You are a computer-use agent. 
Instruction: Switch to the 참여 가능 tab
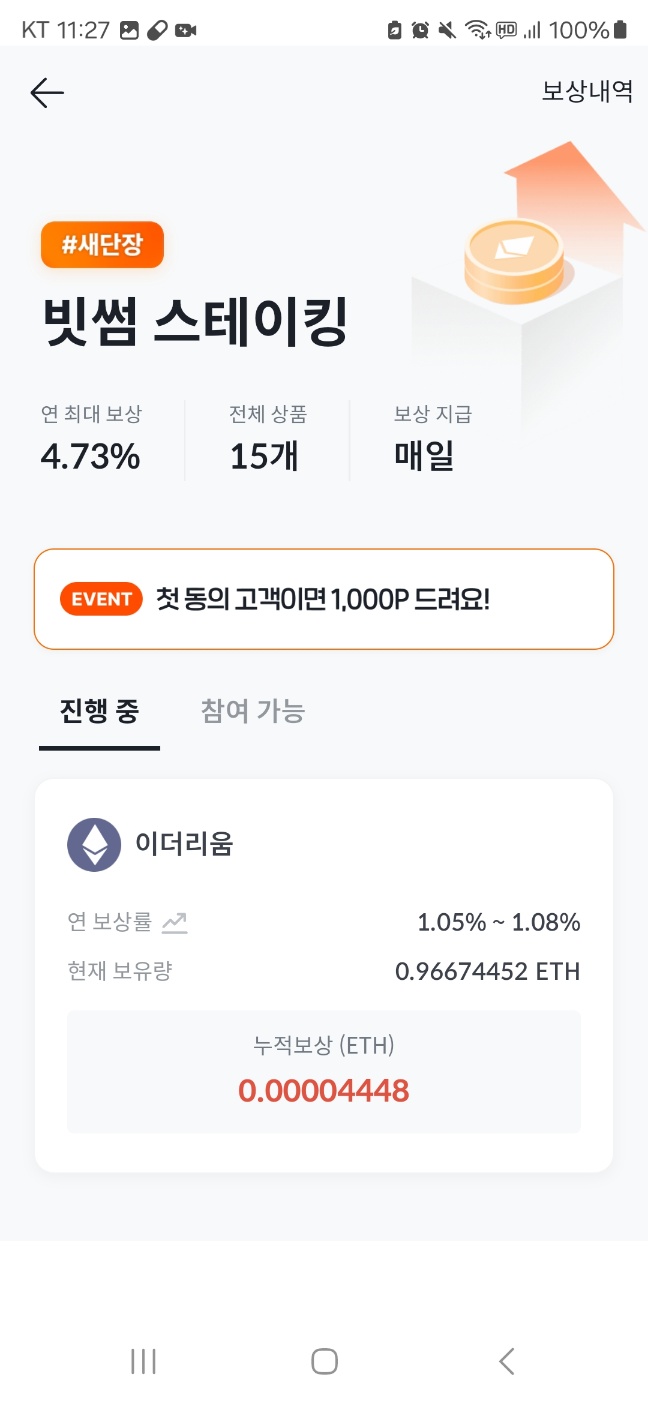coord(253,712)
